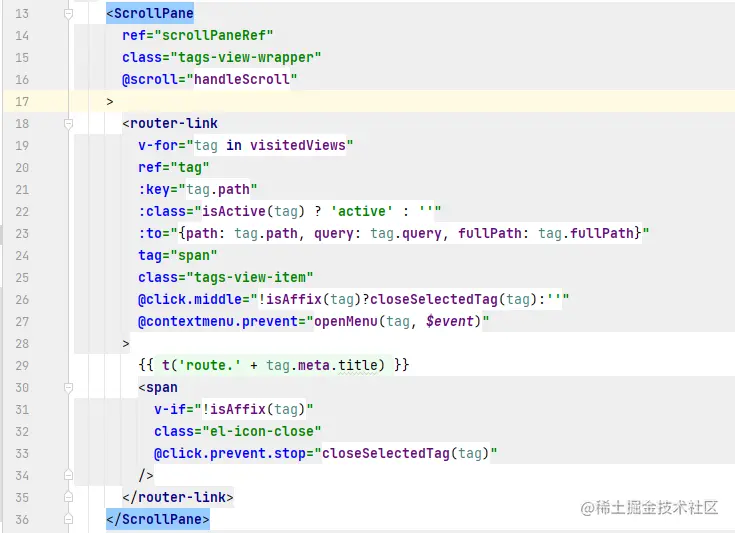
Task: Click the fold end marker at line 36
Action: click(x=68, y=519)
